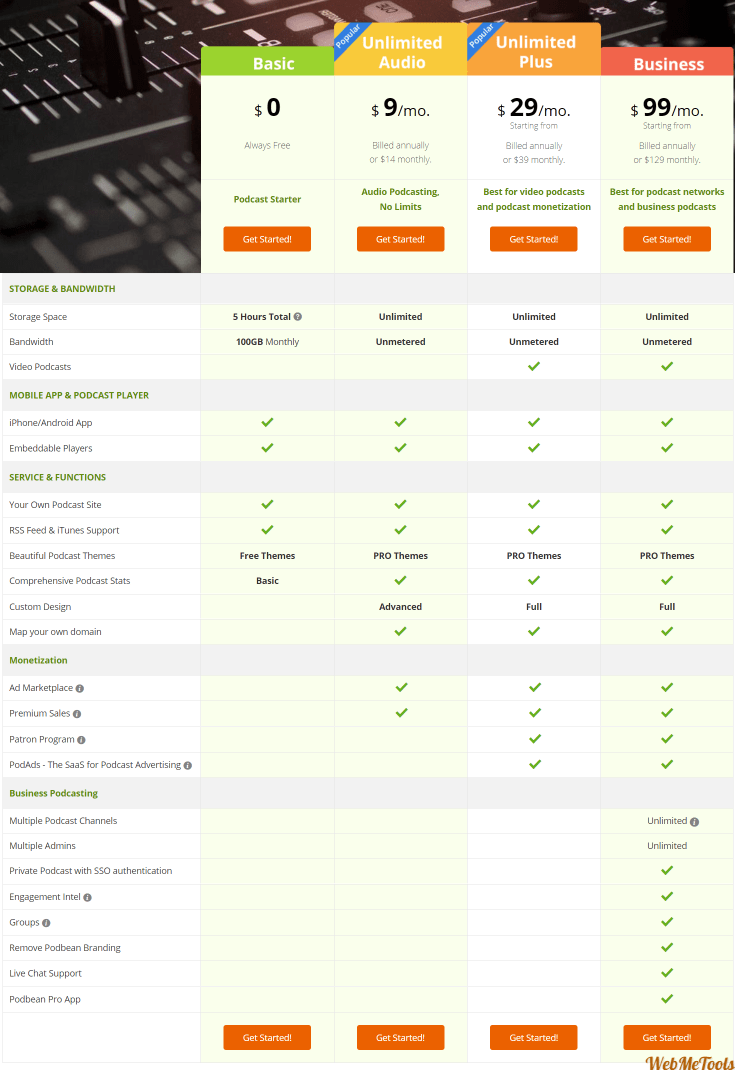Click bottom Get Started button under Business column
735x1070 pixels.
pyautogui.click(x=667, y=1037)
